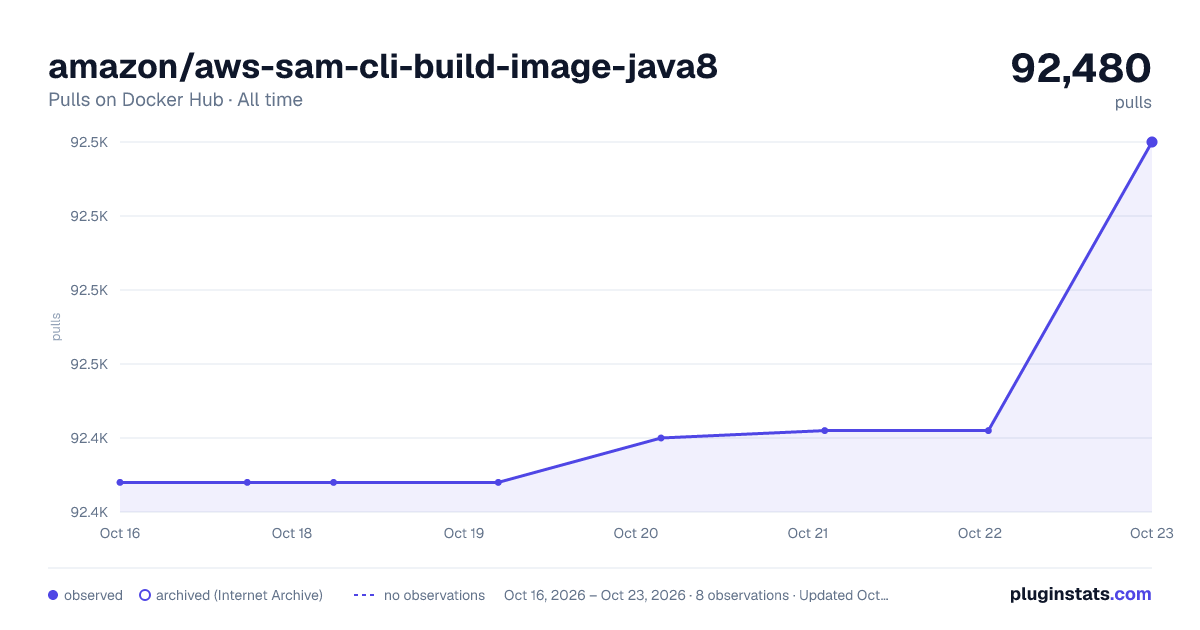Click the 'Oct 19' axis label

click(x=464, y=533)
